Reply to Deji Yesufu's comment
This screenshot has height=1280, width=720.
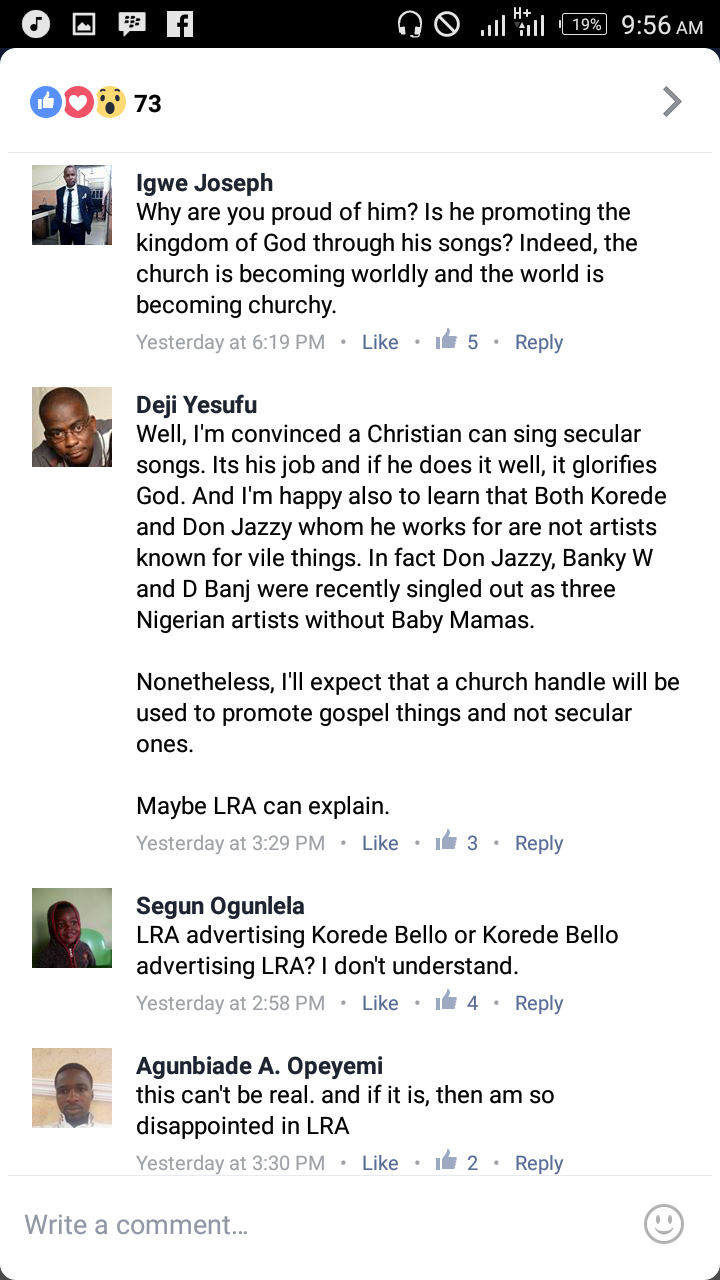point(539,843)
